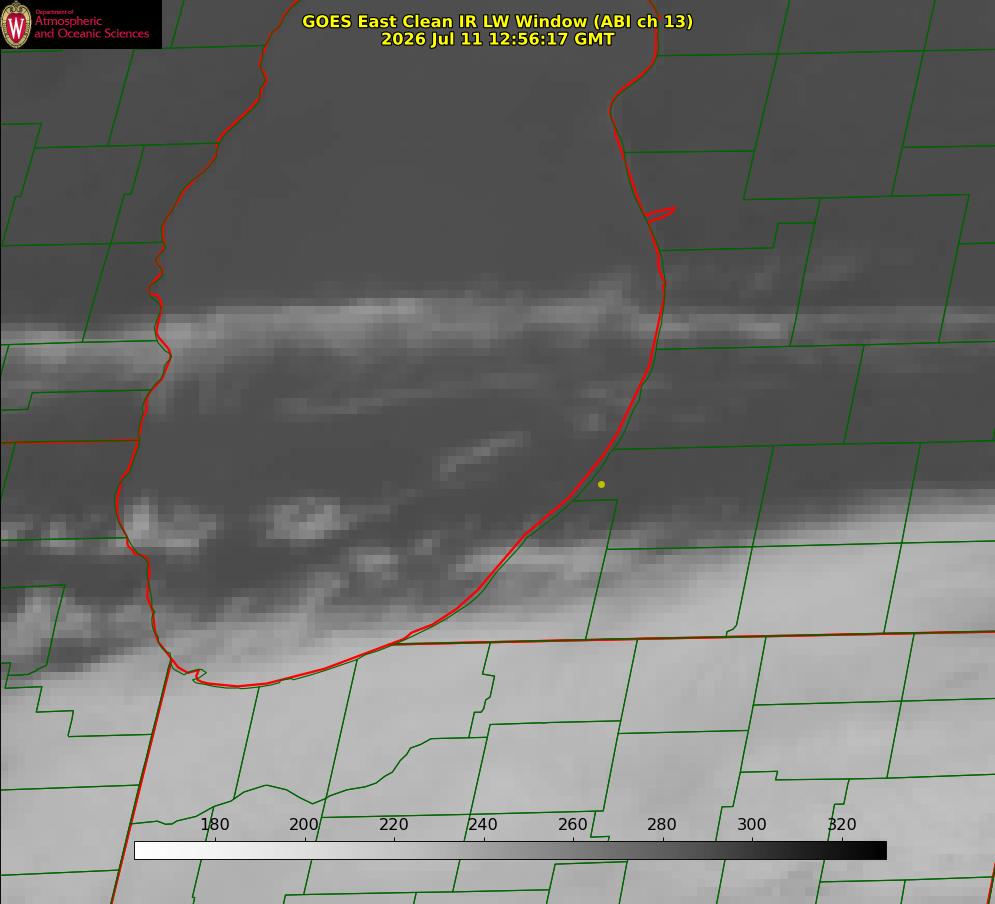Image resolution: width=995 pixels, height=904 pixels.
Task: Pick the white end of the temperature colorbar
Action: (x=145, y=850)
